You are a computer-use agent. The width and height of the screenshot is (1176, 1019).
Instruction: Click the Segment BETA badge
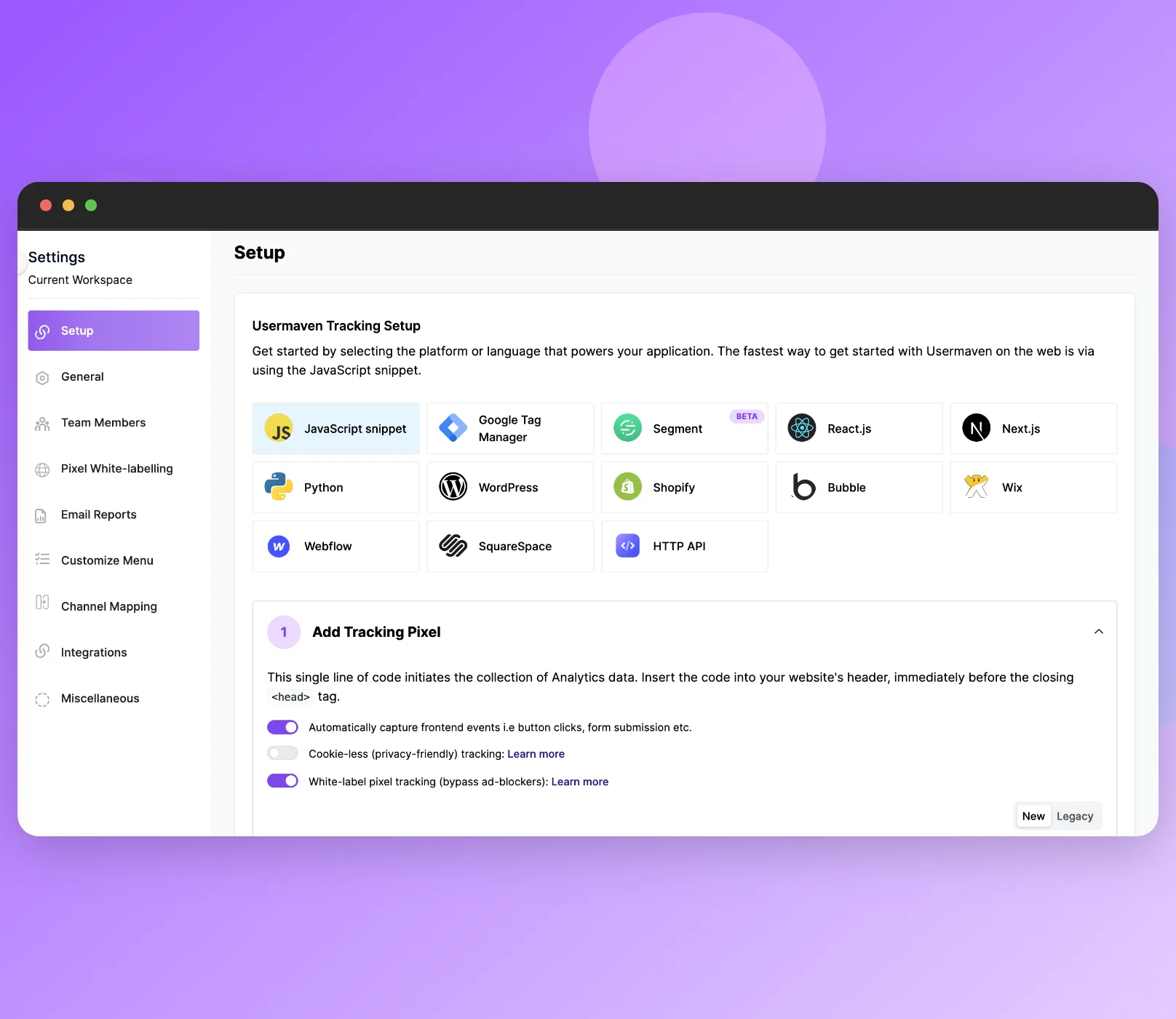click(x=747, y=416)
